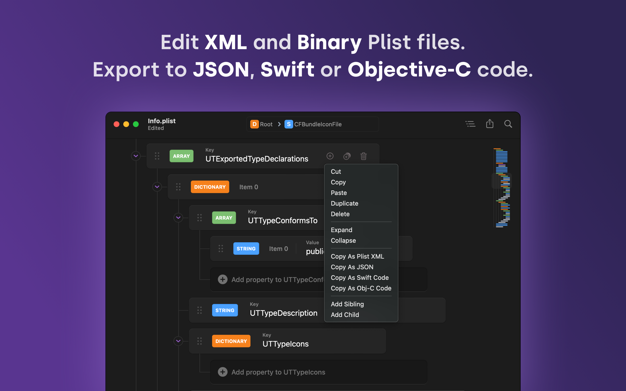This screenshot has height=391, width=626.
Task: Select Add Child from context menu
Action: tap(345, 315)
